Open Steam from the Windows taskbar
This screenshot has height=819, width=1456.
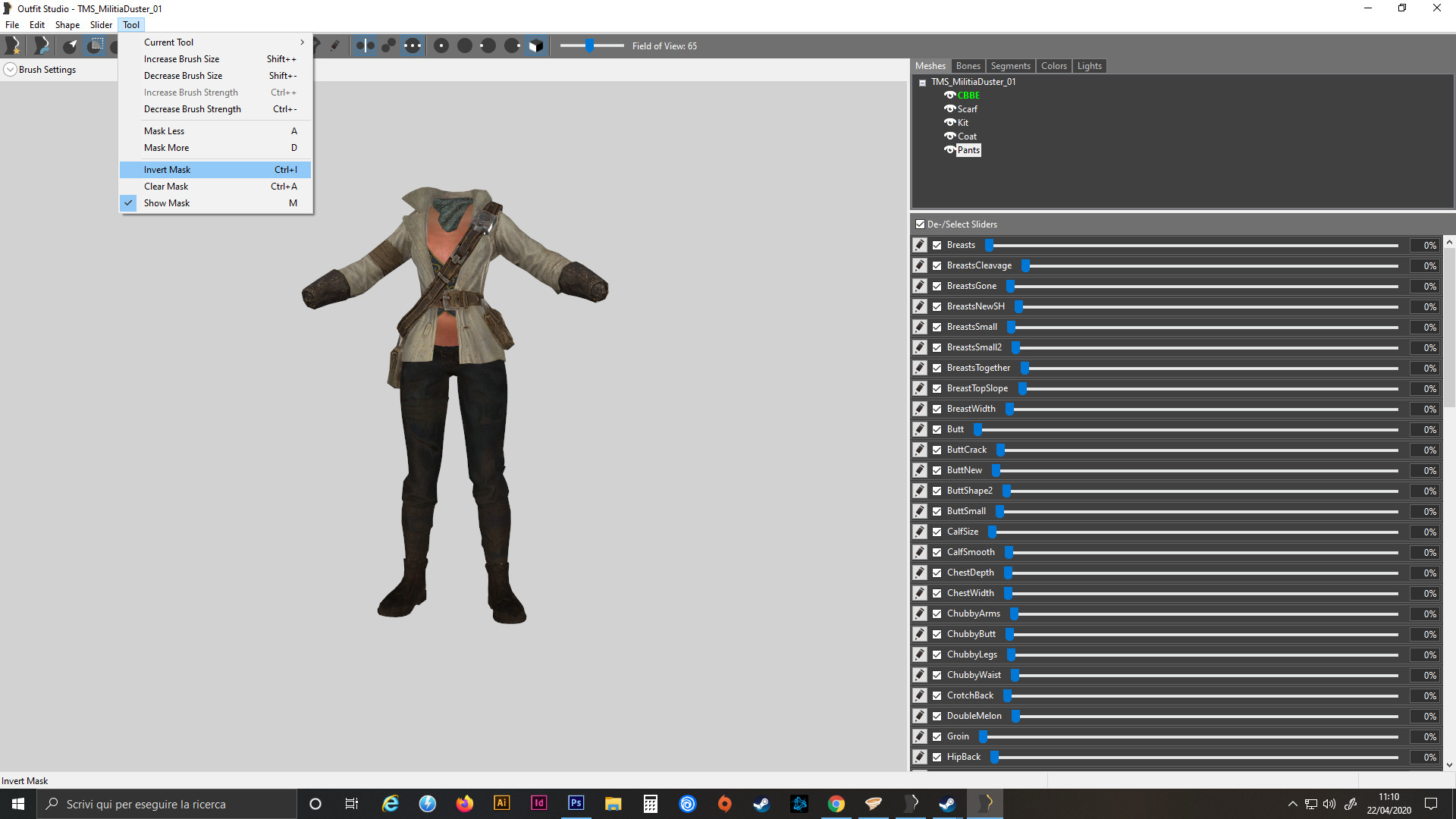tap(761, 804)
